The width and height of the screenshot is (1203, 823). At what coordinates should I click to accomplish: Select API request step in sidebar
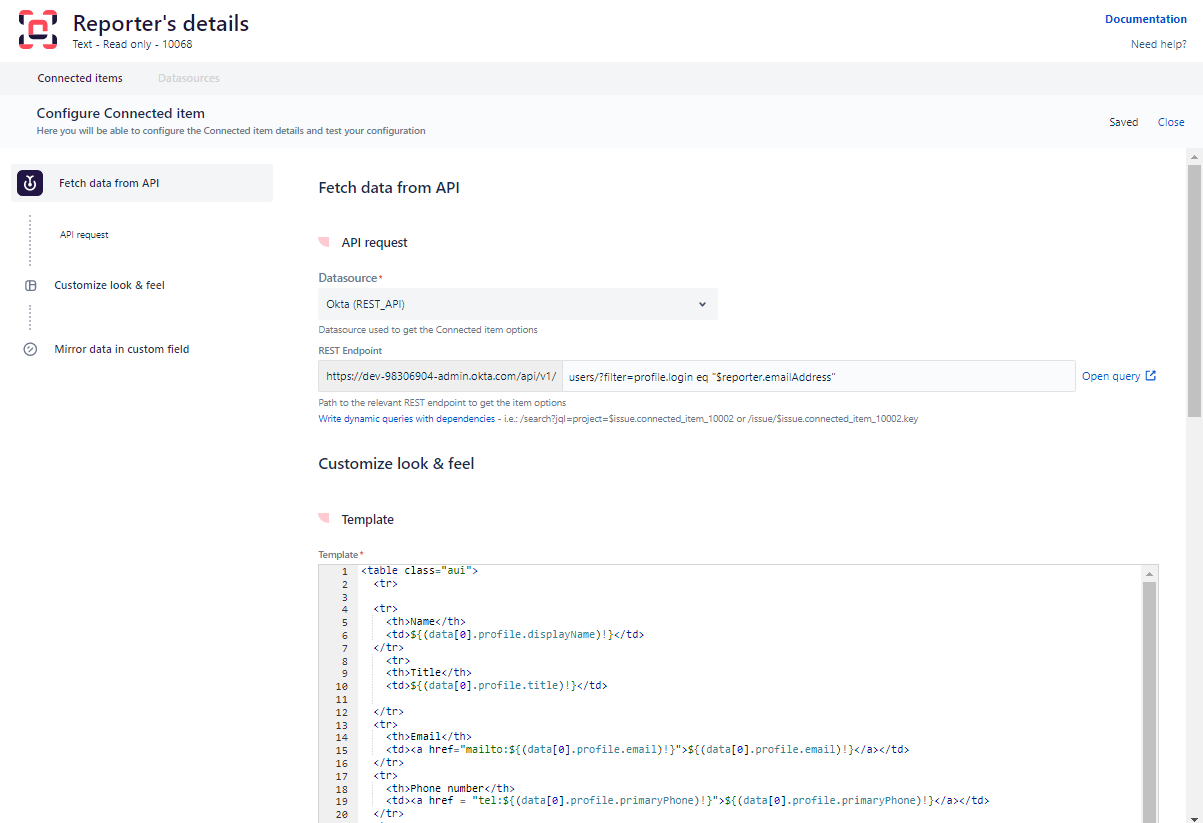coord(84,235)
